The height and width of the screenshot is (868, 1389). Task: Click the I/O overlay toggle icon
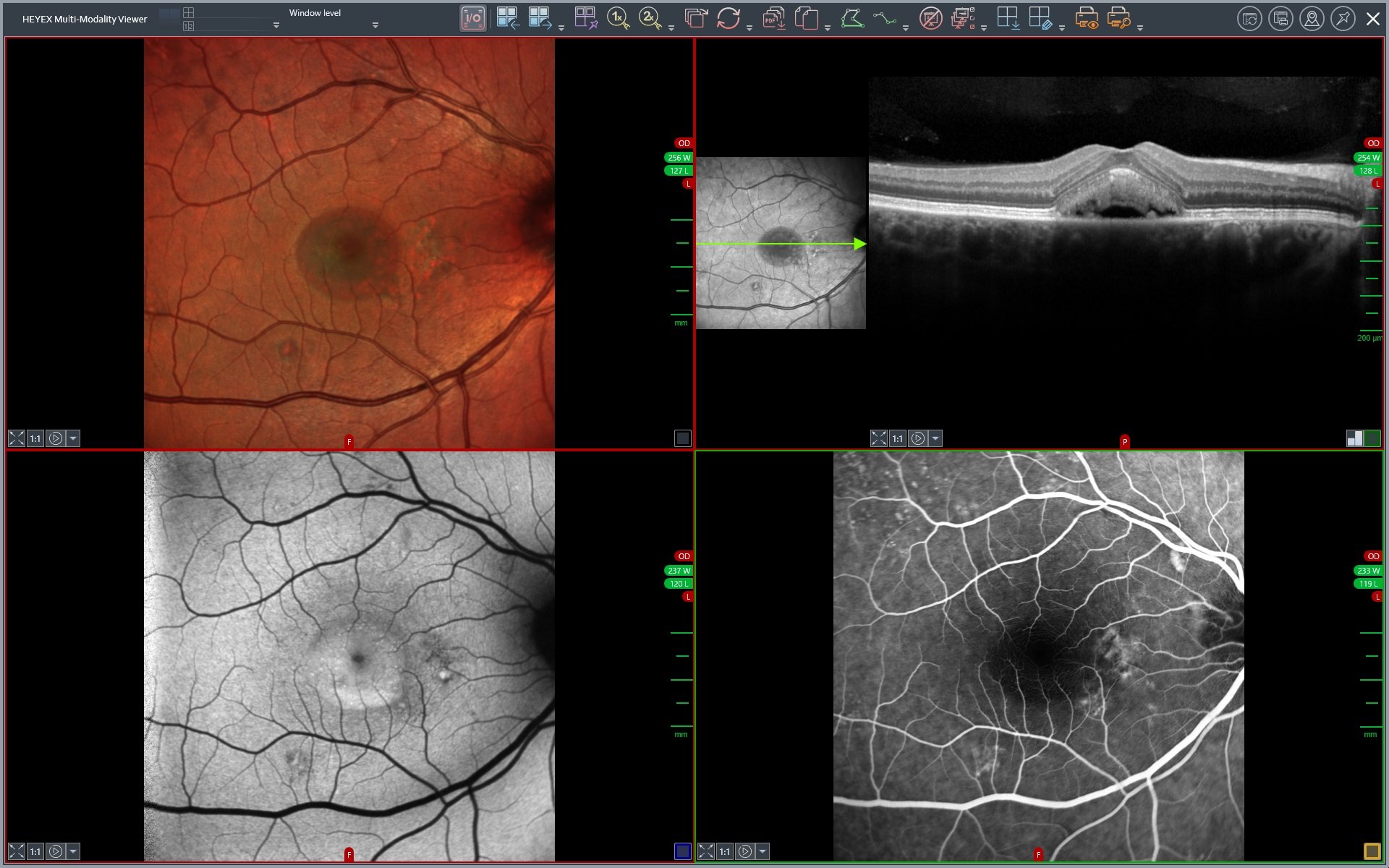tap(472, 19)
